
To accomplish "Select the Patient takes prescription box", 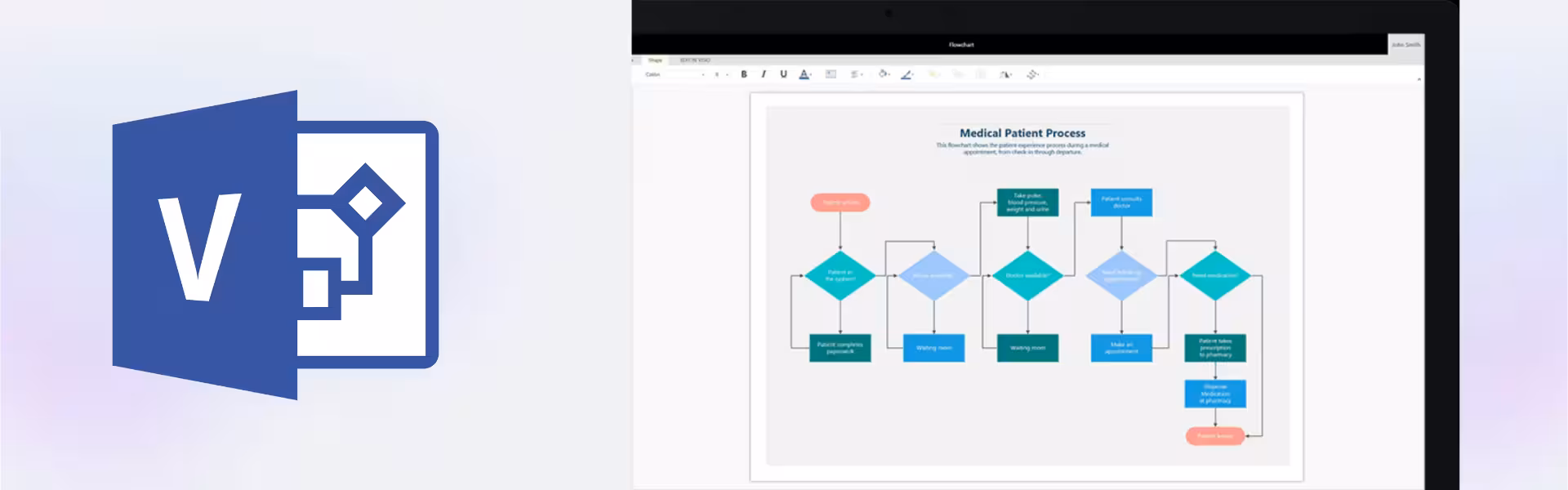I will click(1215, 348).
